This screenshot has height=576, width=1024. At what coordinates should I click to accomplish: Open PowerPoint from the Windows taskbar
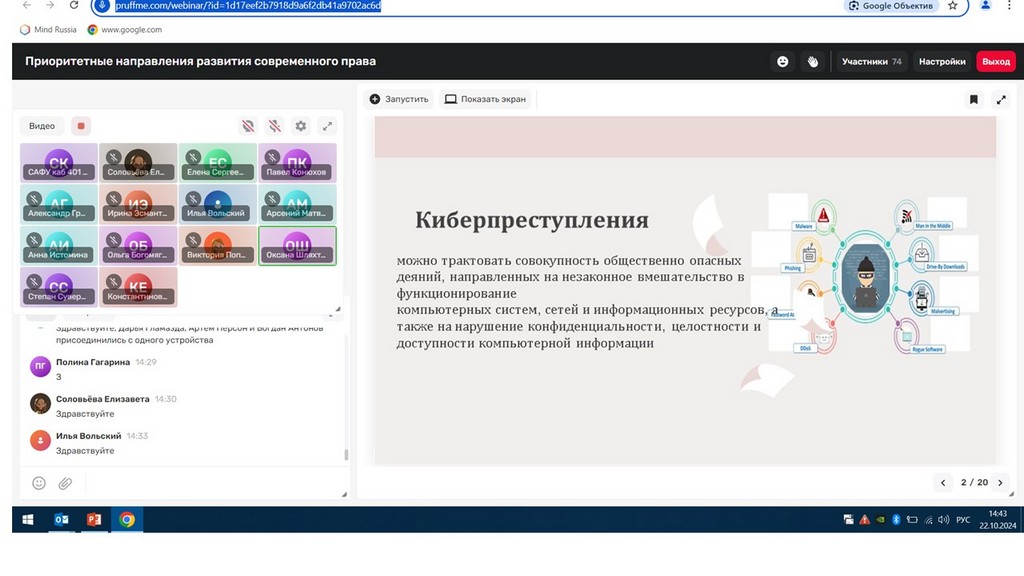(x=94, y=519)
